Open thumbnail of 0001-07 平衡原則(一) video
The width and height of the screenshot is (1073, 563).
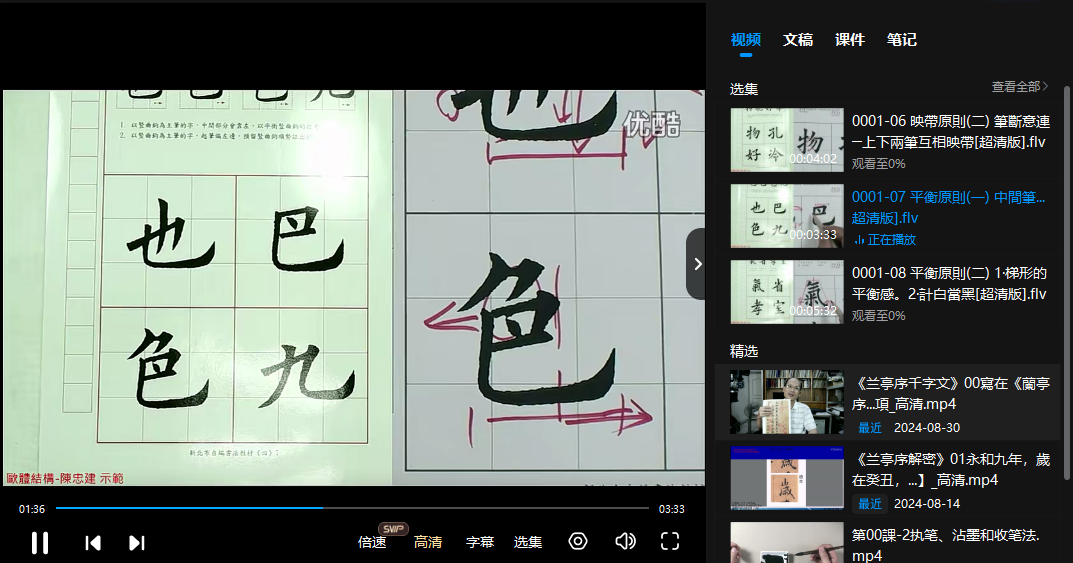[x=787, y=215]
